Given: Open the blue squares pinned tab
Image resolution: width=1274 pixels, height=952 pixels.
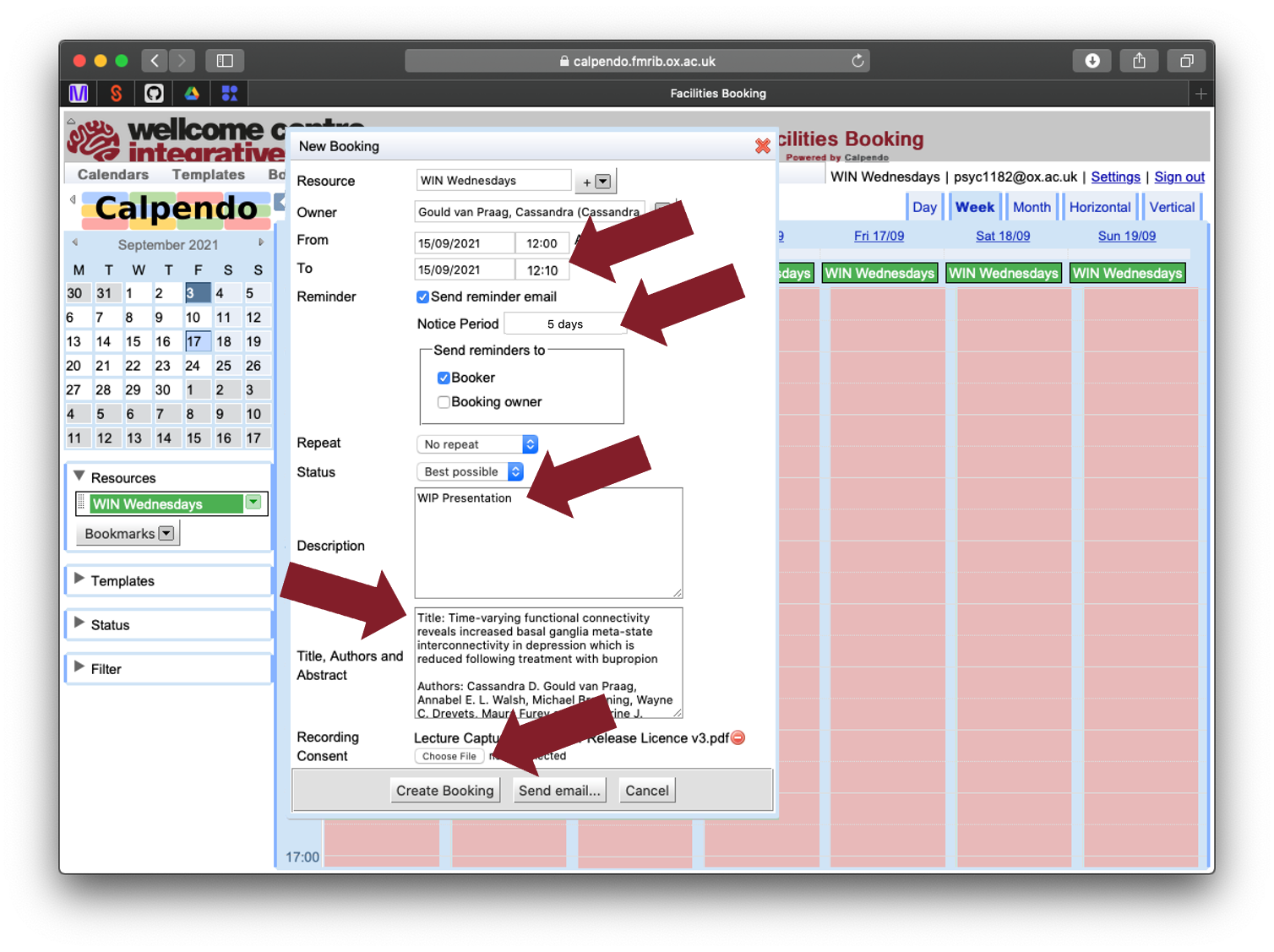Looking at the screenshot, I should click(229, 94).
